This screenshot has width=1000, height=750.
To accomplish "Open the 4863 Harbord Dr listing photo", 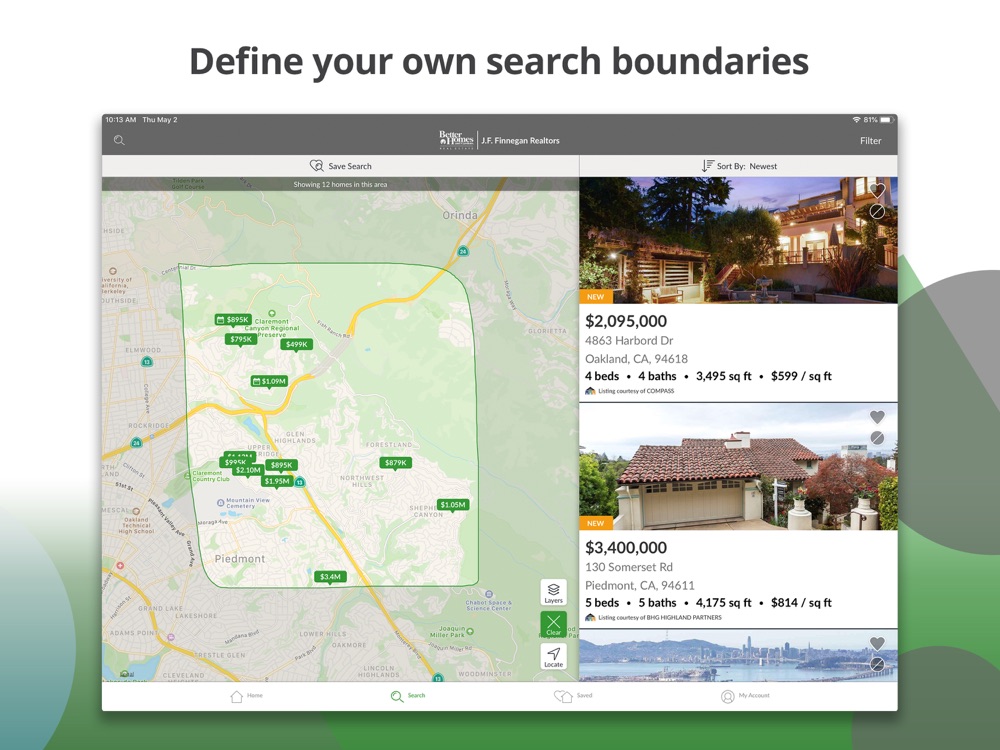I will coord(738,240).
